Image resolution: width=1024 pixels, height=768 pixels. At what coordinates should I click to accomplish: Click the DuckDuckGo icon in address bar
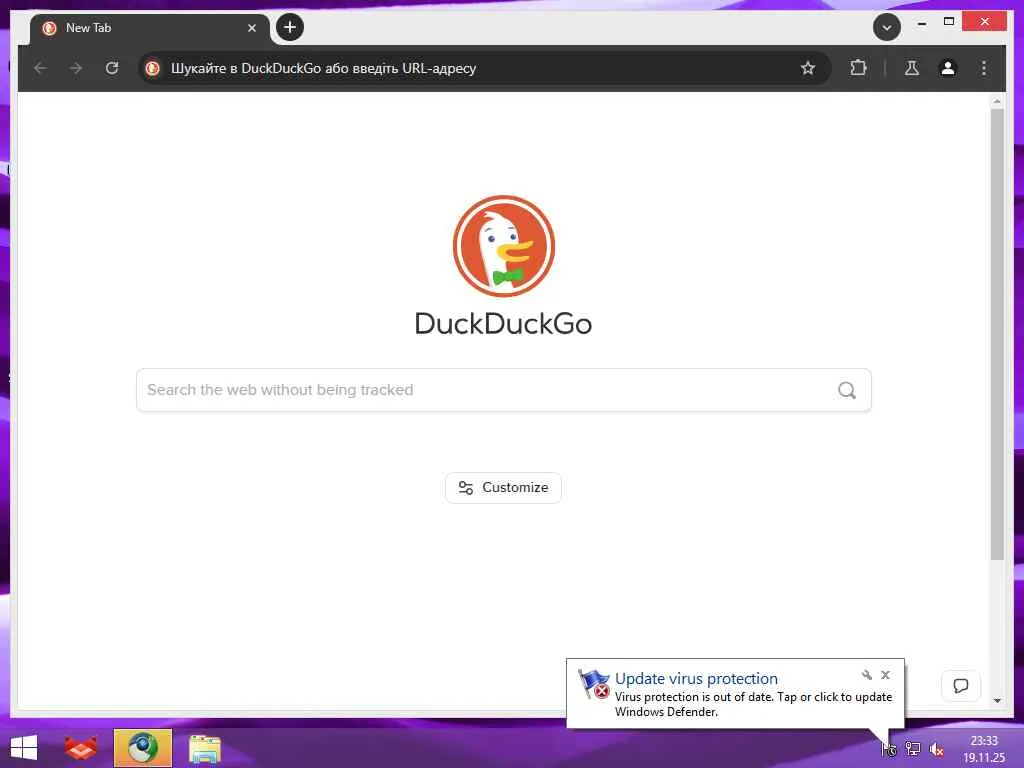coord(153,68)
